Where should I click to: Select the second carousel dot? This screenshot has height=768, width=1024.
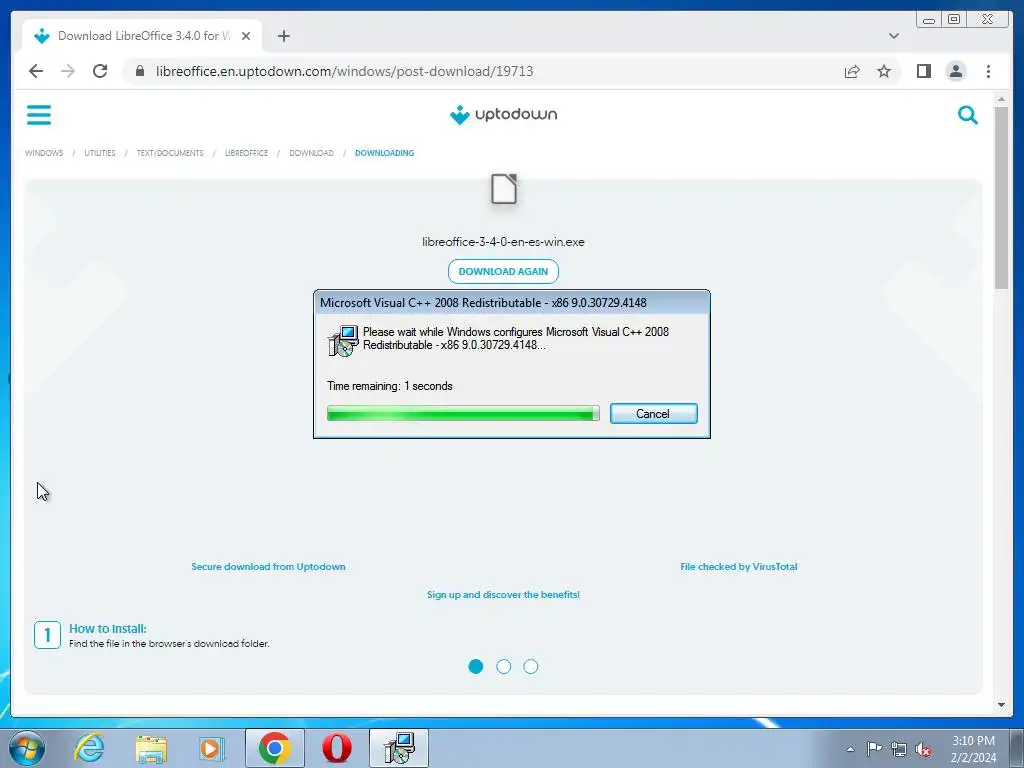pos(504,666)
